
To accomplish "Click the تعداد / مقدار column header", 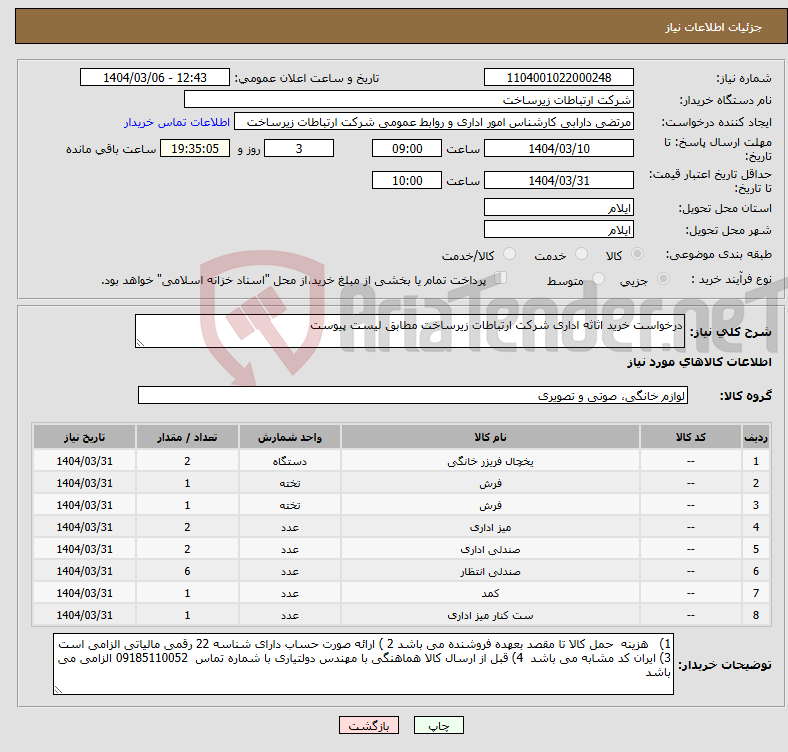I will [187, 437].
